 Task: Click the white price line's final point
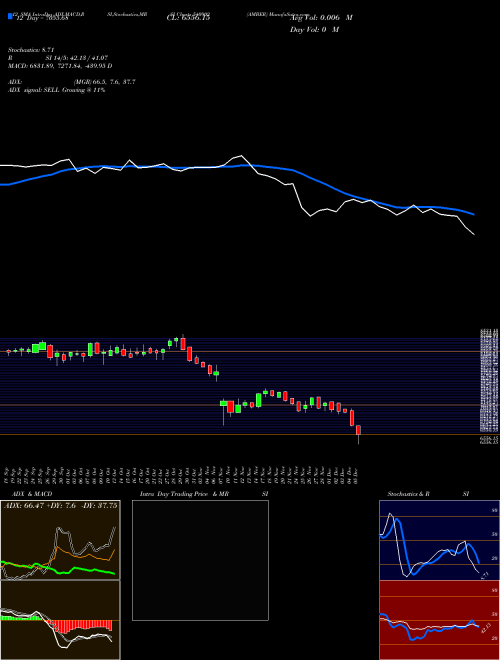coord(474,234)
